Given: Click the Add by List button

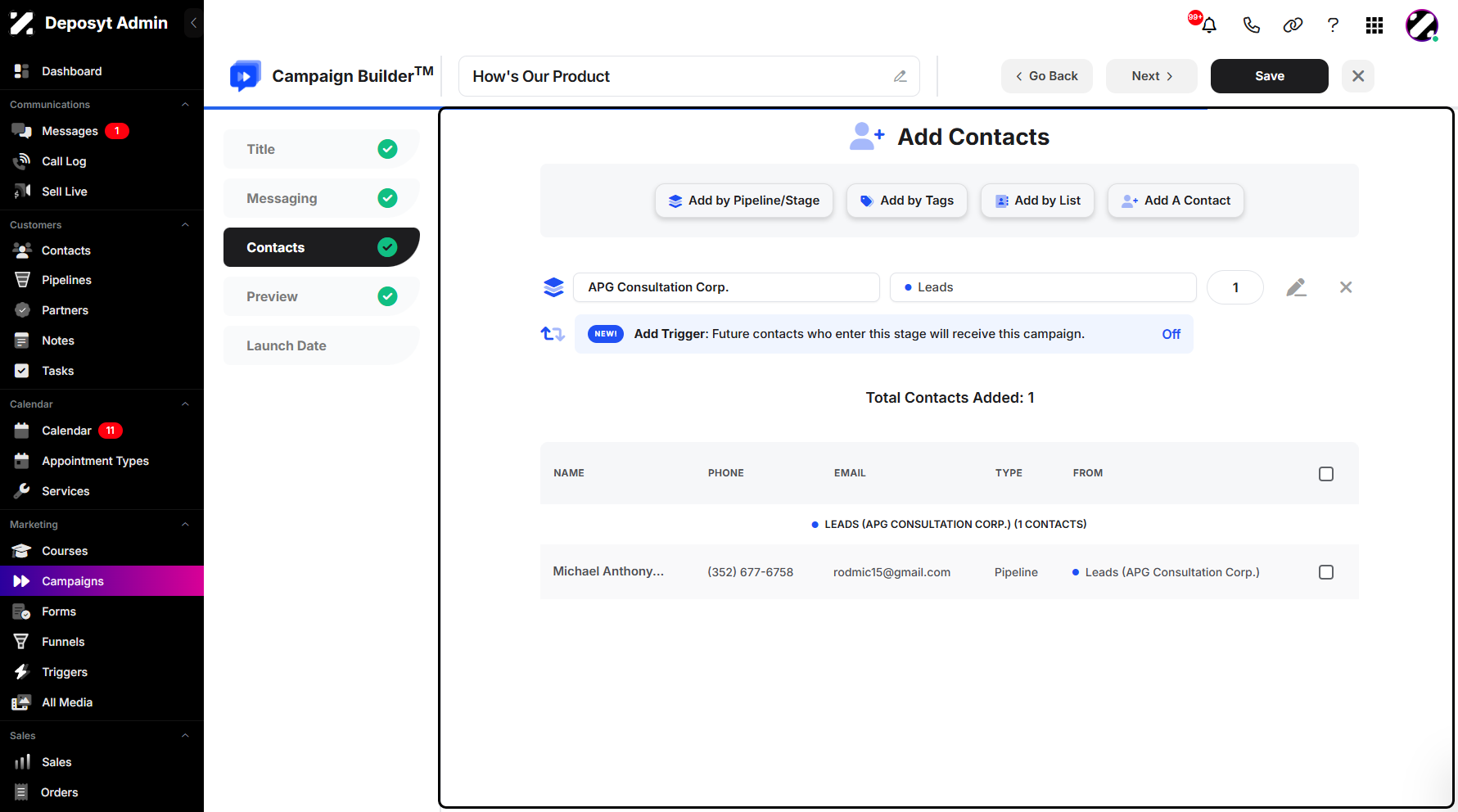Looking at the screenshot, I should (1037, 201).
